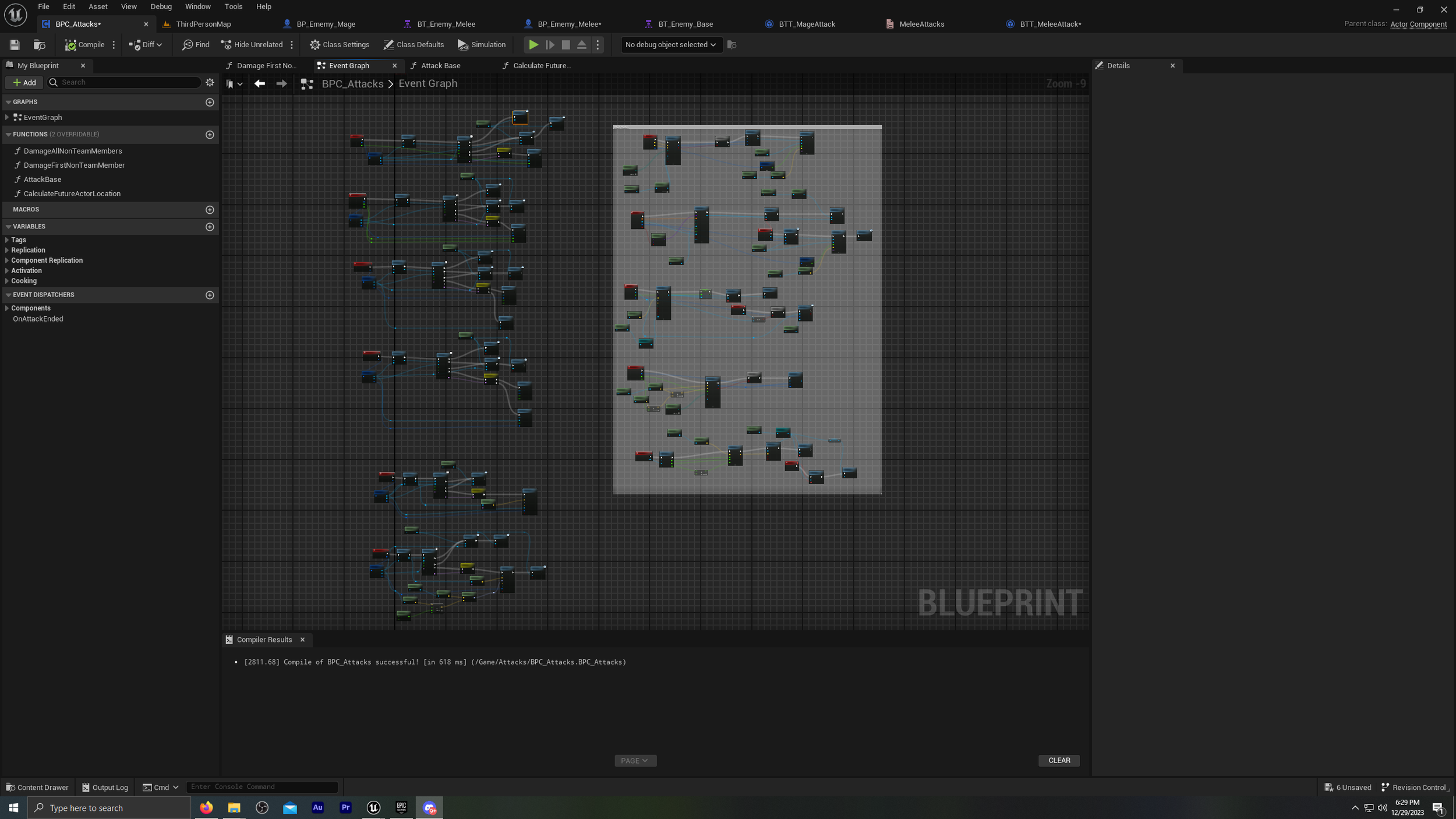1456x819 pixels.
Task: Expand the Replication variable category
Action: coord(7,250)
